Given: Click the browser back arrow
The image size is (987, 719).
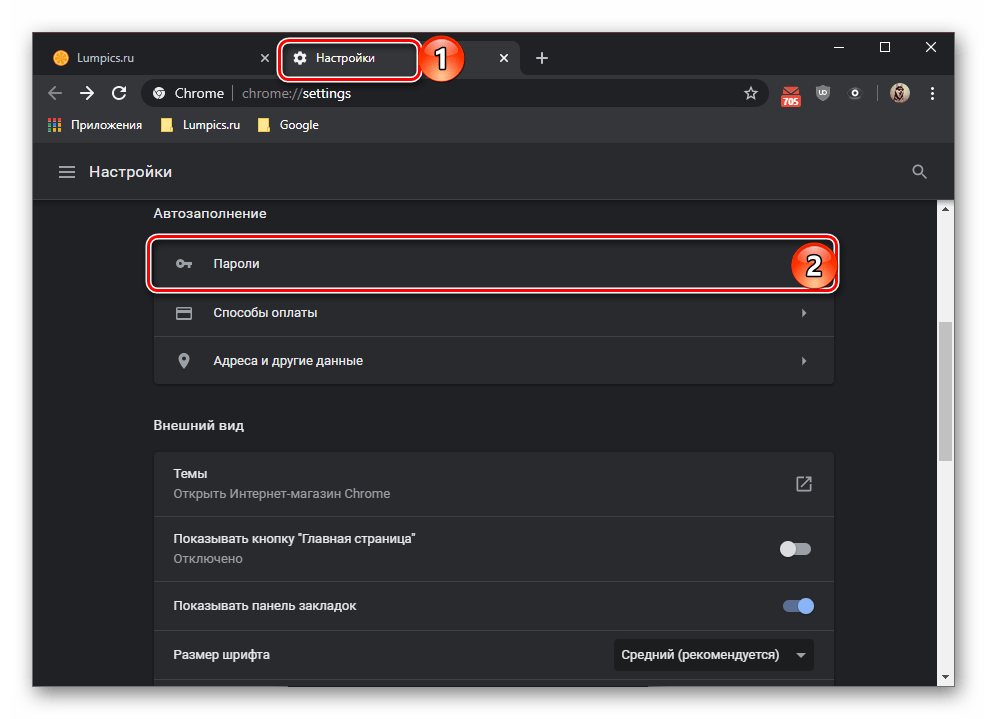Looking at the screenshot, I should click(55, 93).
